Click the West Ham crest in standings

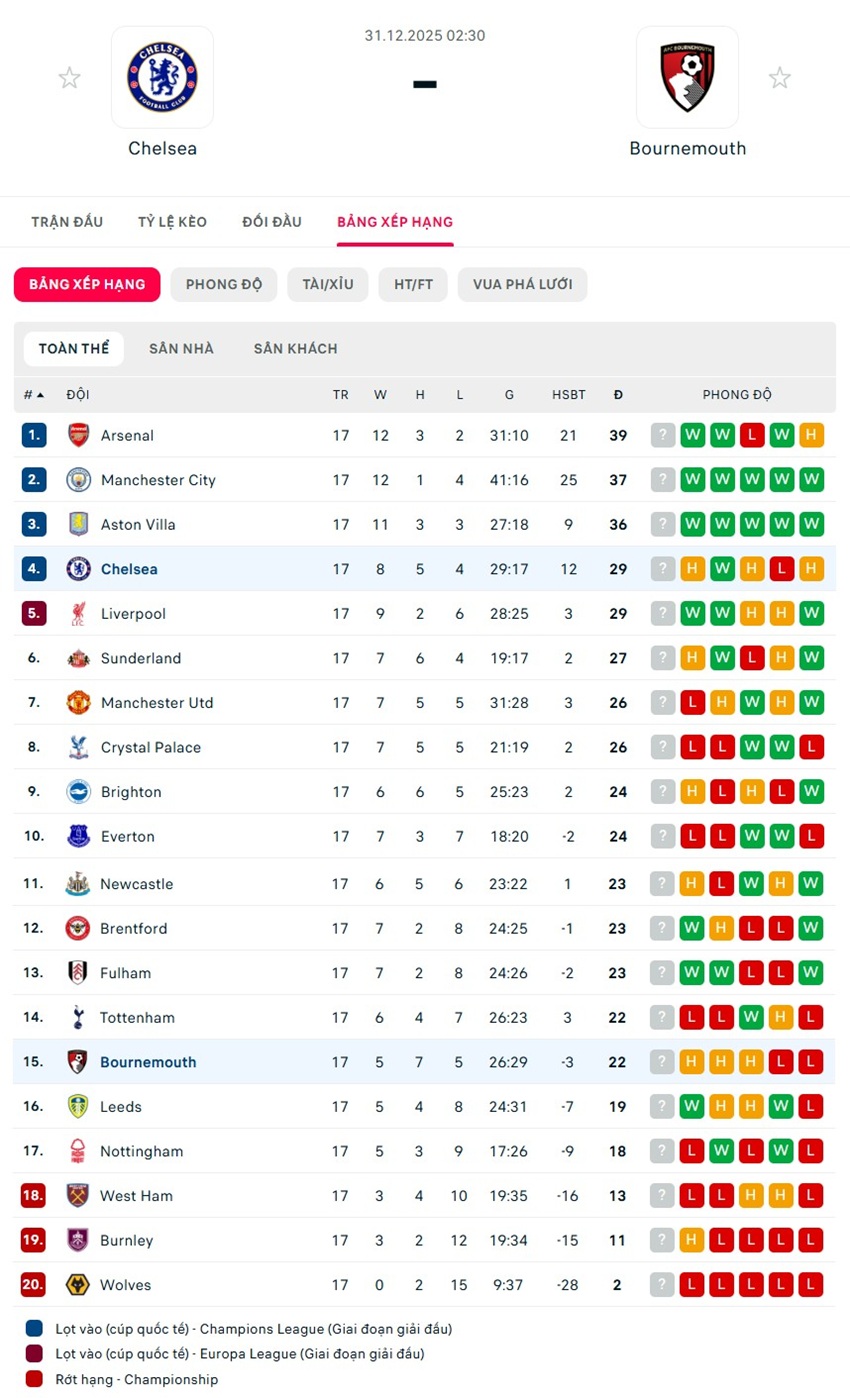click(x=78, y=1196)
